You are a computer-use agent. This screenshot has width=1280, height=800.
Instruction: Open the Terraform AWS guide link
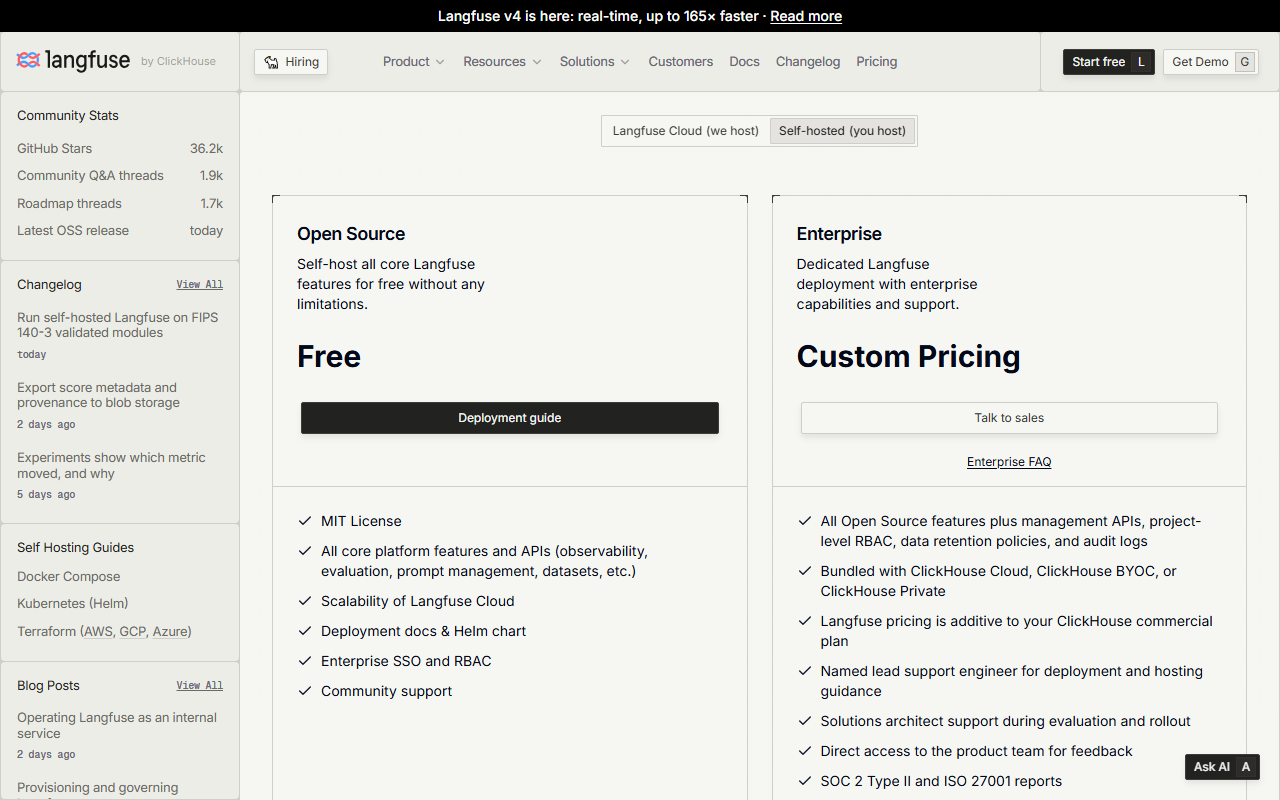coord(98,632)
